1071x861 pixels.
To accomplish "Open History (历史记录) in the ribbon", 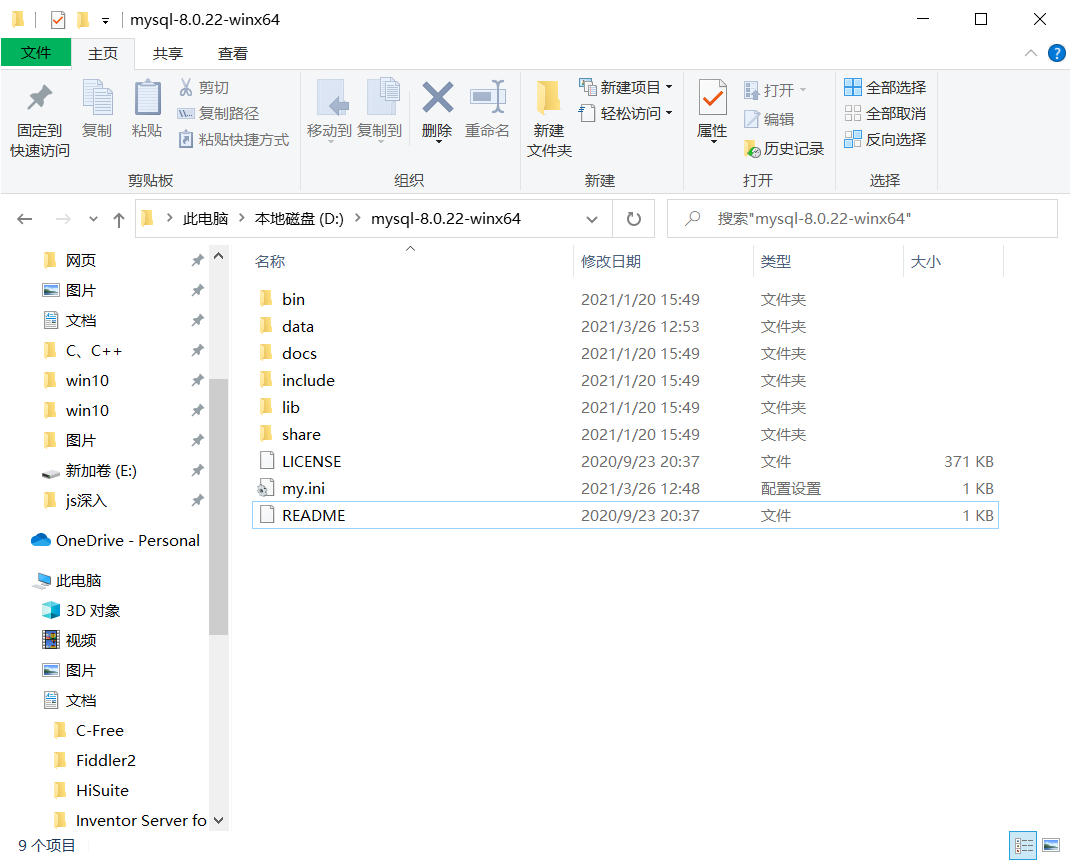I will pos(784,148).
